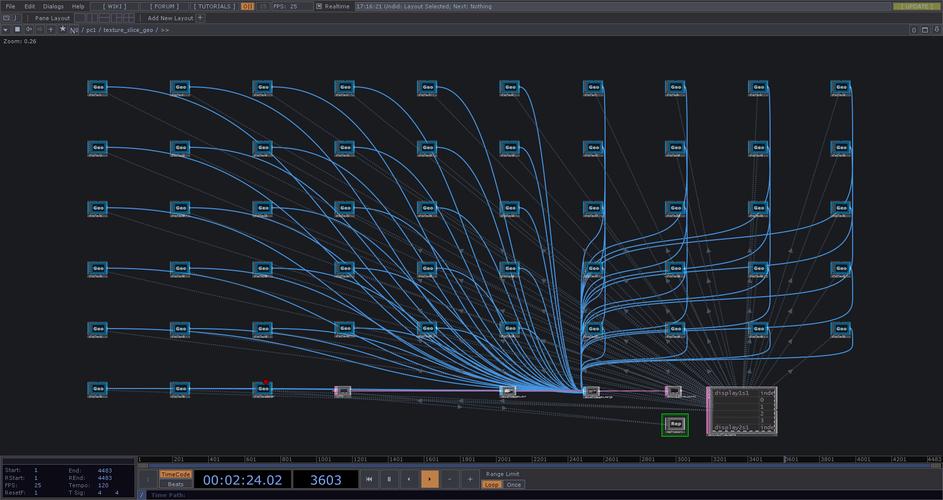Step back one frame with minus button
943x500 pixels.
(450, 479)
